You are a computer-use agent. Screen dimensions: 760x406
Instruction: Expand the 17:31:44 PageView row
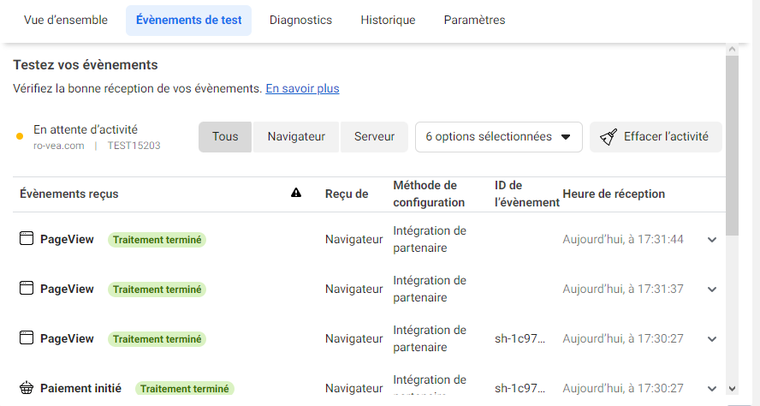(712, 240)
